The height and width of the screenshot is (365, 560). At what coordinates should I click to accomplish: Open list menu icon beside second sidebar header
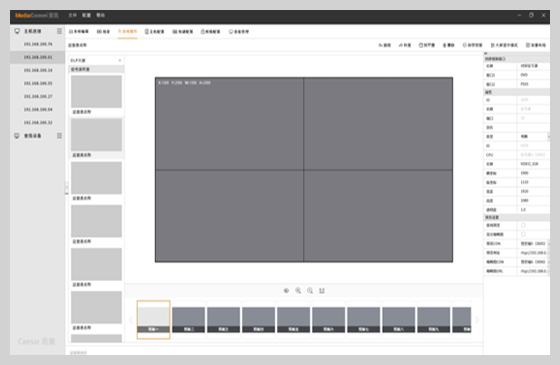(59, 136)
